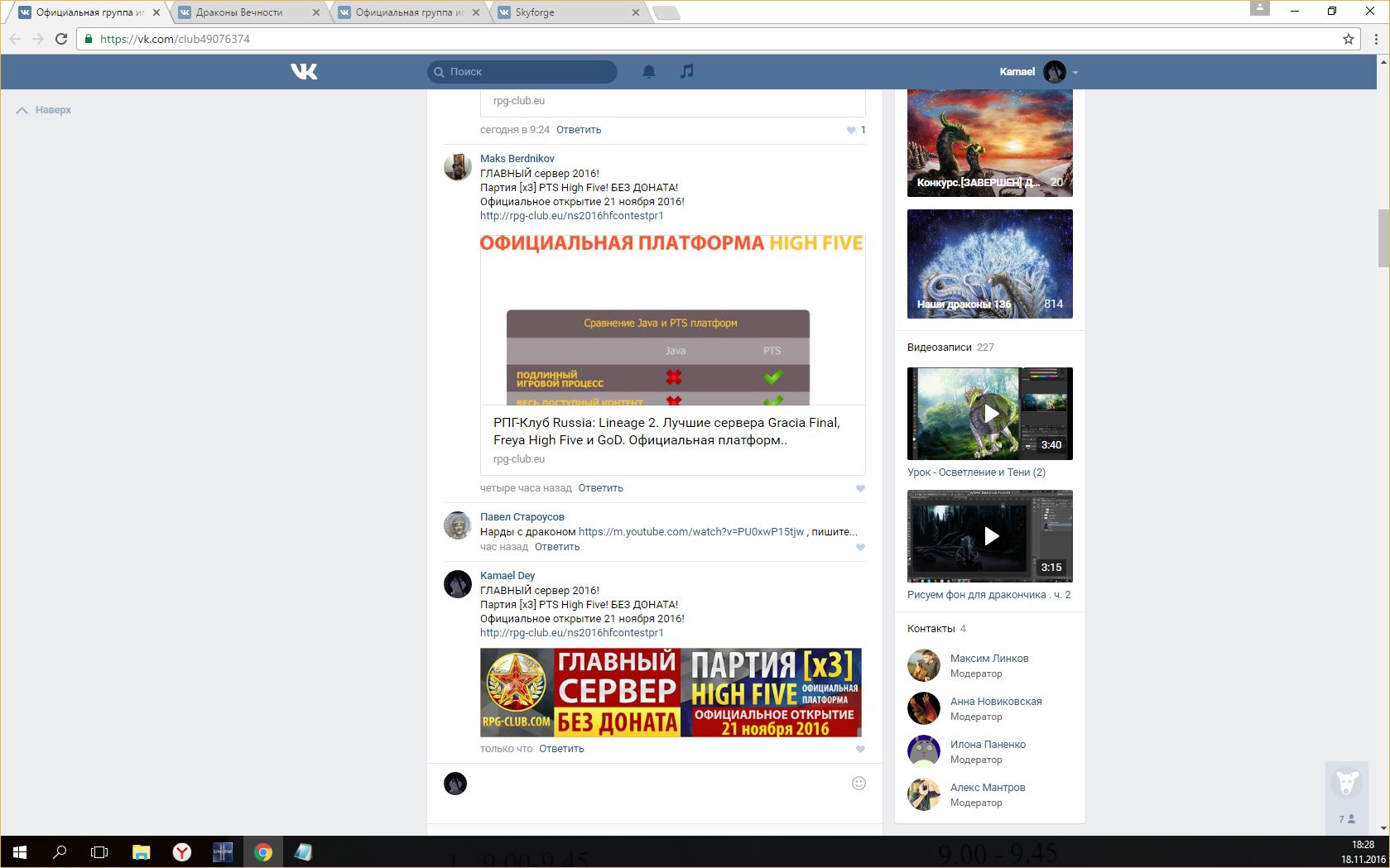Viewport: 1390px width, 868px height.
Task: Open the notifications bell icon
Action: coord(649,72)
